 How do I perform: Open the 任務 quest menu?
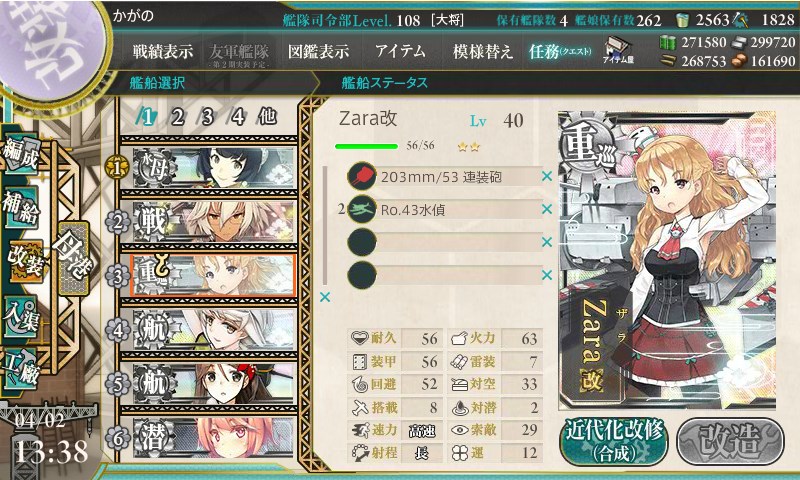(560, 52)
